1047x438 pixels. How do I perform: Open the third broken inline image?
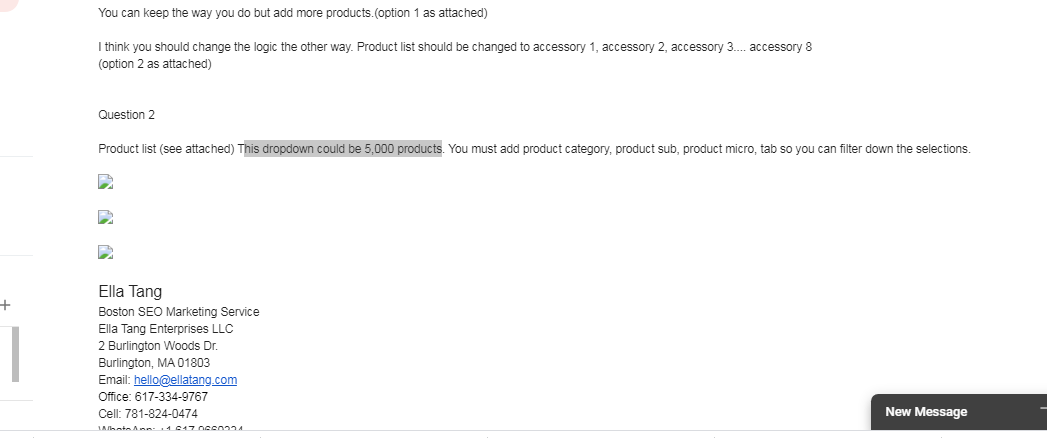click(106, 252)
